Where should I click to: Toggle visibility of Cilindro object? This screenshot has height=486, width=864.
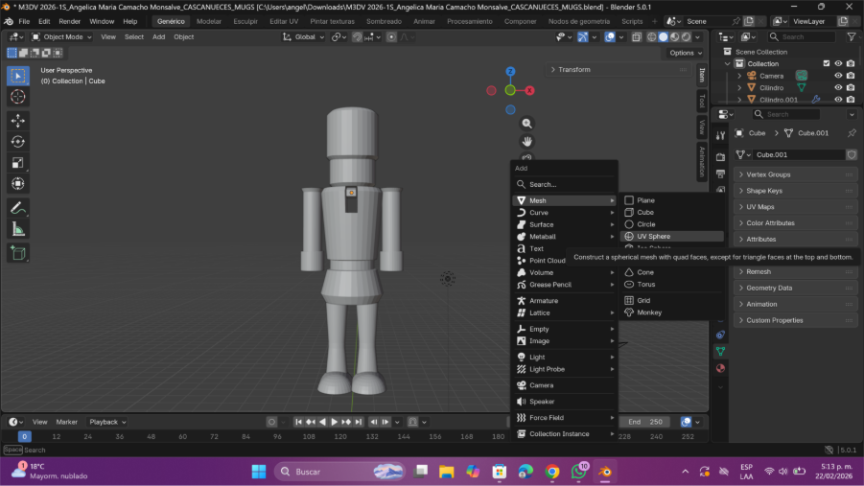pyautogui.click(x=838, y=88)
